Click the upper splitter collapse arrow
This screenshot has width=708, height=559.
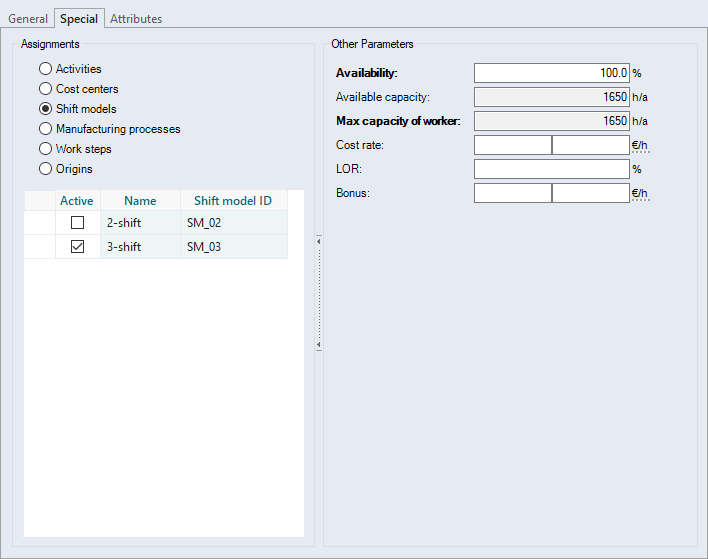[x=318, y=240]
